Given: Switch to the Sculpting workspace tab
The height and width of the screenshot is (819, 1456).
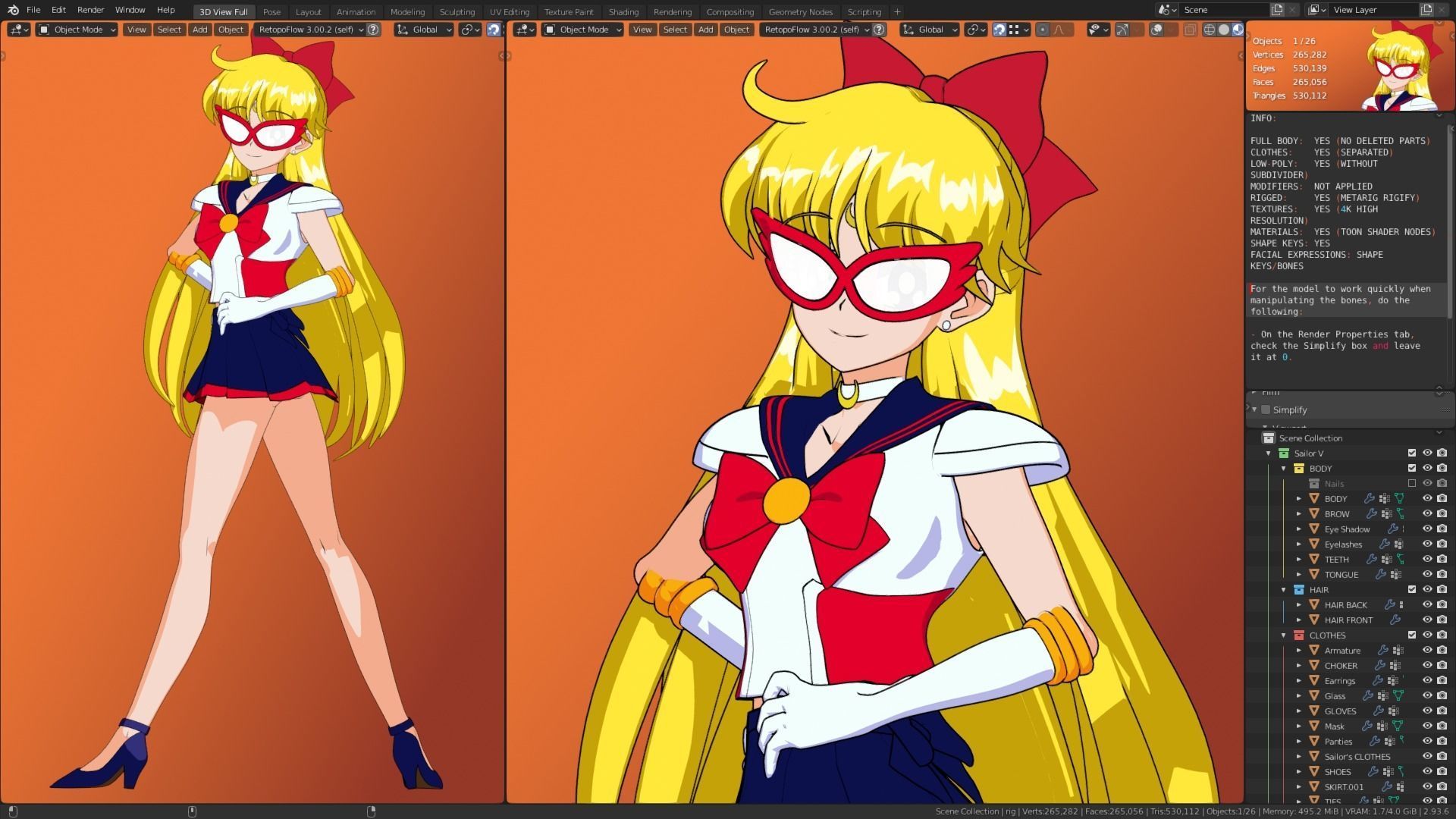Looking at the screenshot, I should coord(457,11).
